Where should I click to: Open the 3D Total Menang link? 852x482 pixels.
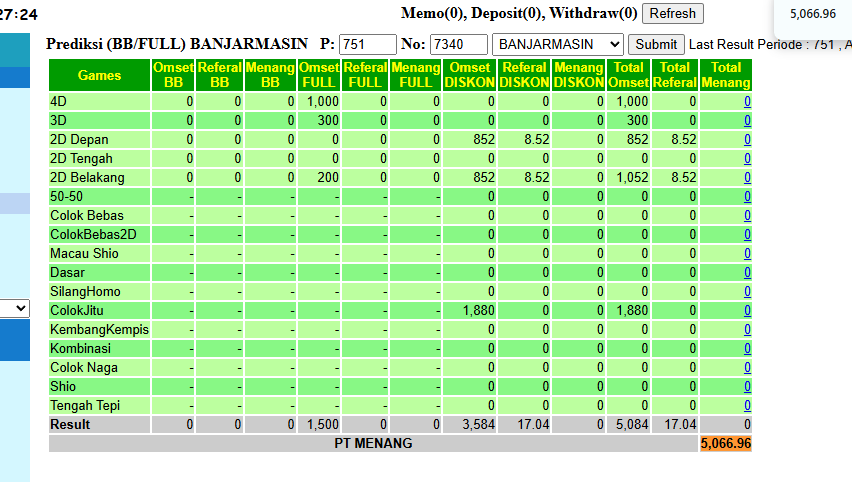click(747, 121)
